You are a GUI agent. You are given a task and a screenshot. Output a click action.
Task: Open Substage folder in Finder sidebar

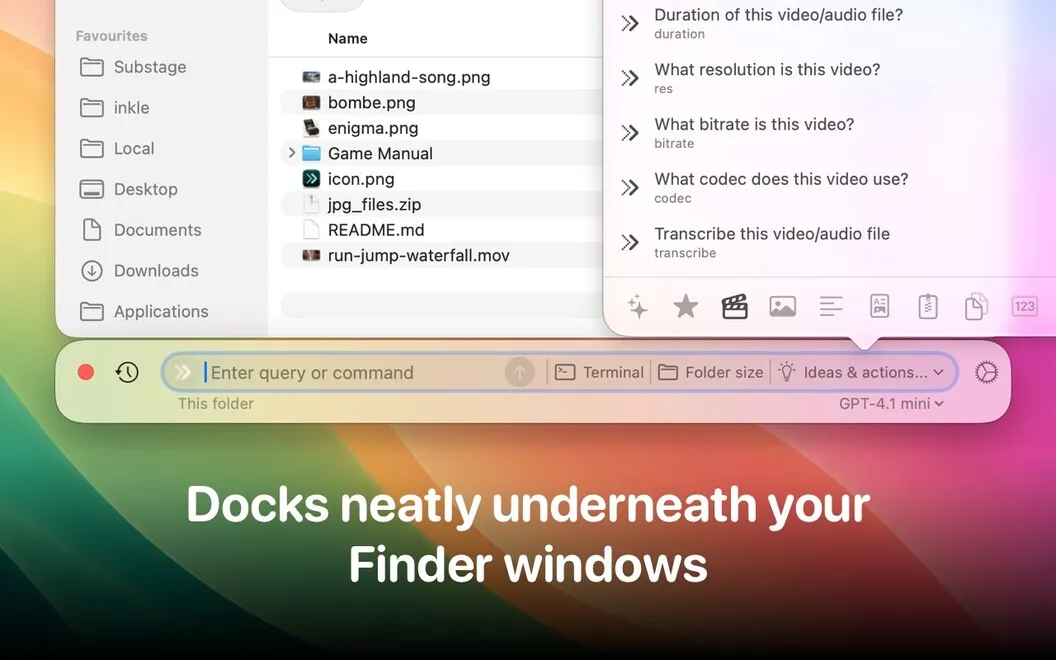(133, 67)
